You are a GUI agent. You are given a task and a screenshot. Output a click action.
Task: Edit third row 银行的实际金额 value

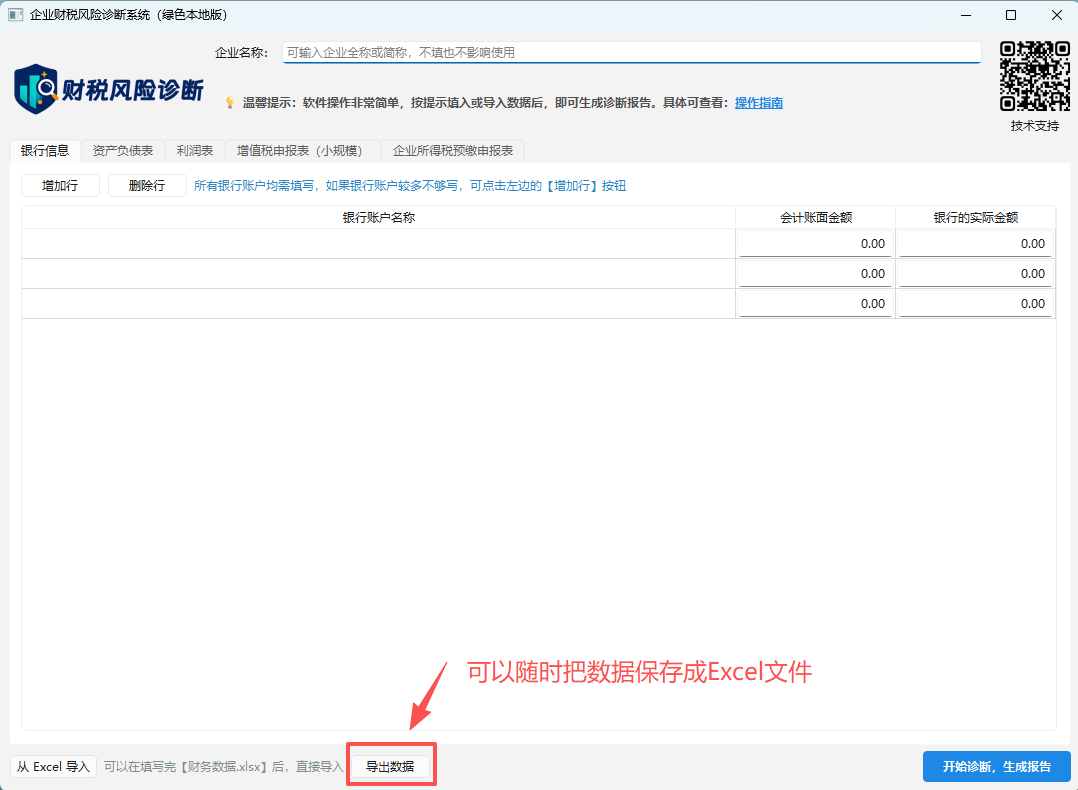tap(976, 303)
